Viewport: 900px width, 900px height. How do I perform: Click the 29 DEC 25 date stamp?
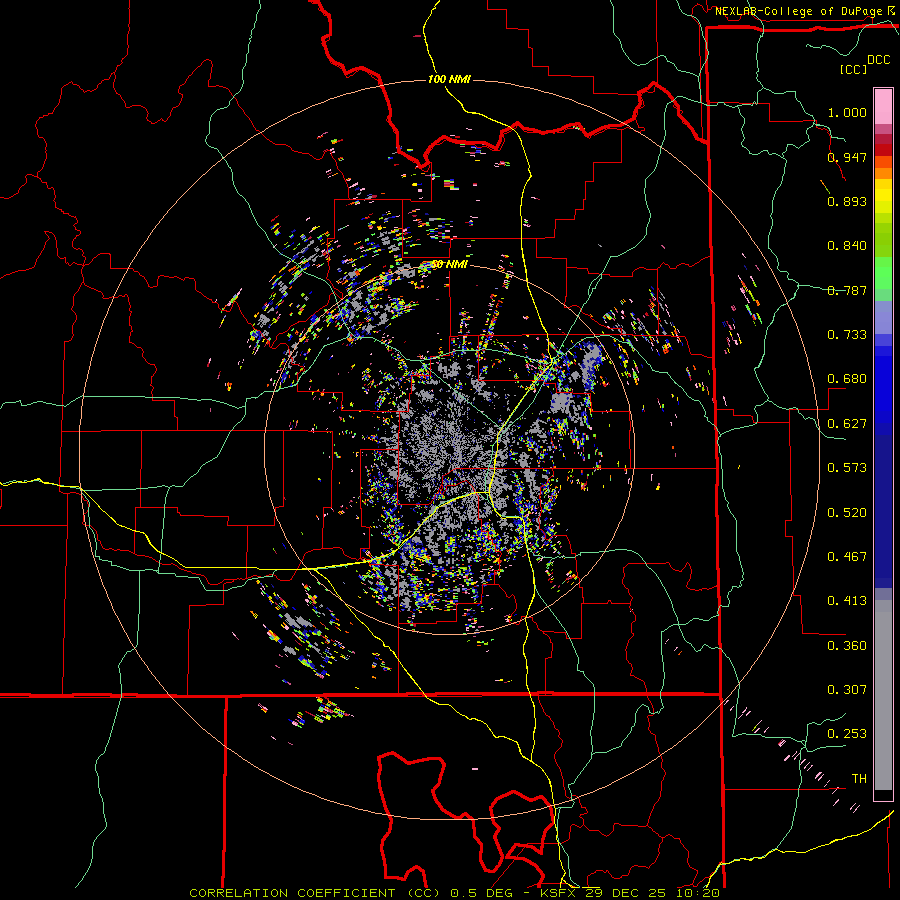point(626,893)
